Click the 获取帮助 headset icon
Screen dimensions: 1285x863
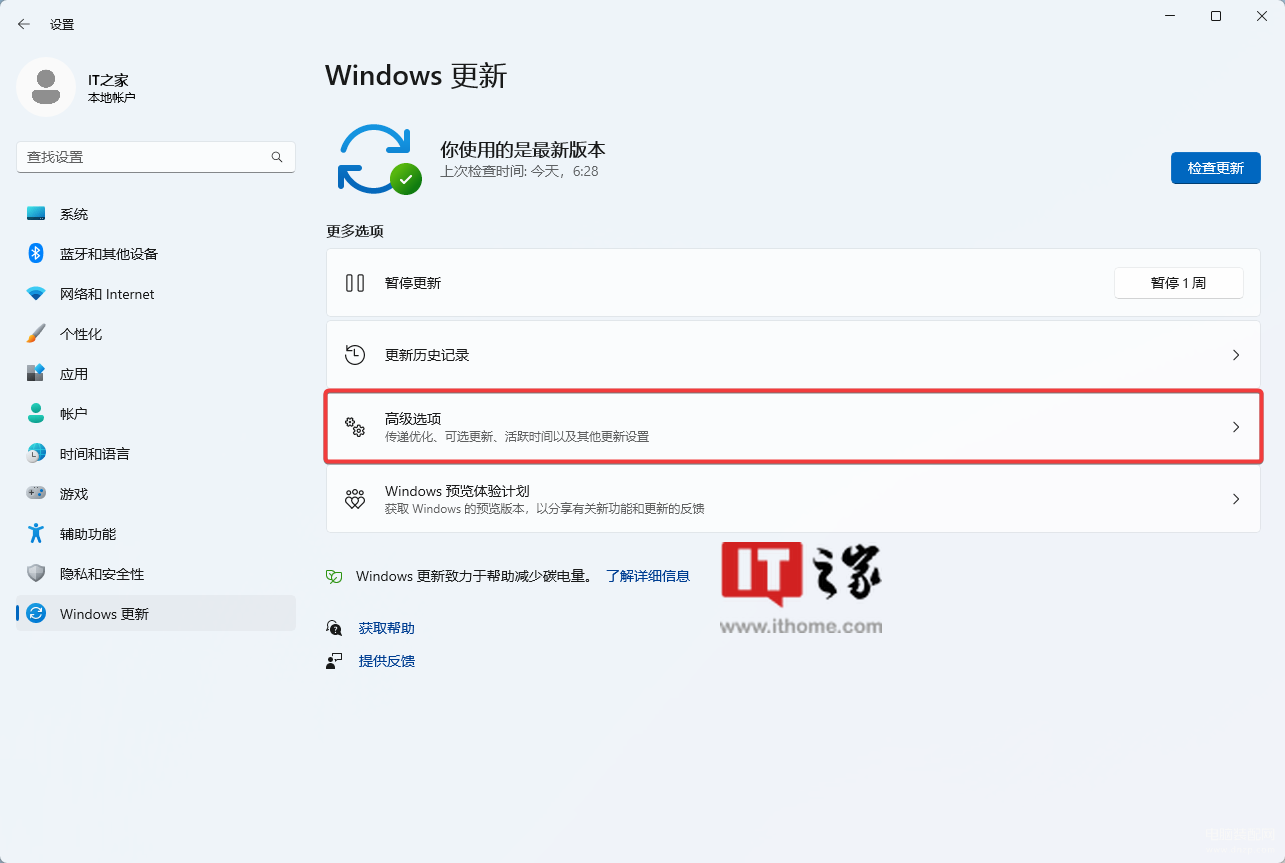(335, 628)
